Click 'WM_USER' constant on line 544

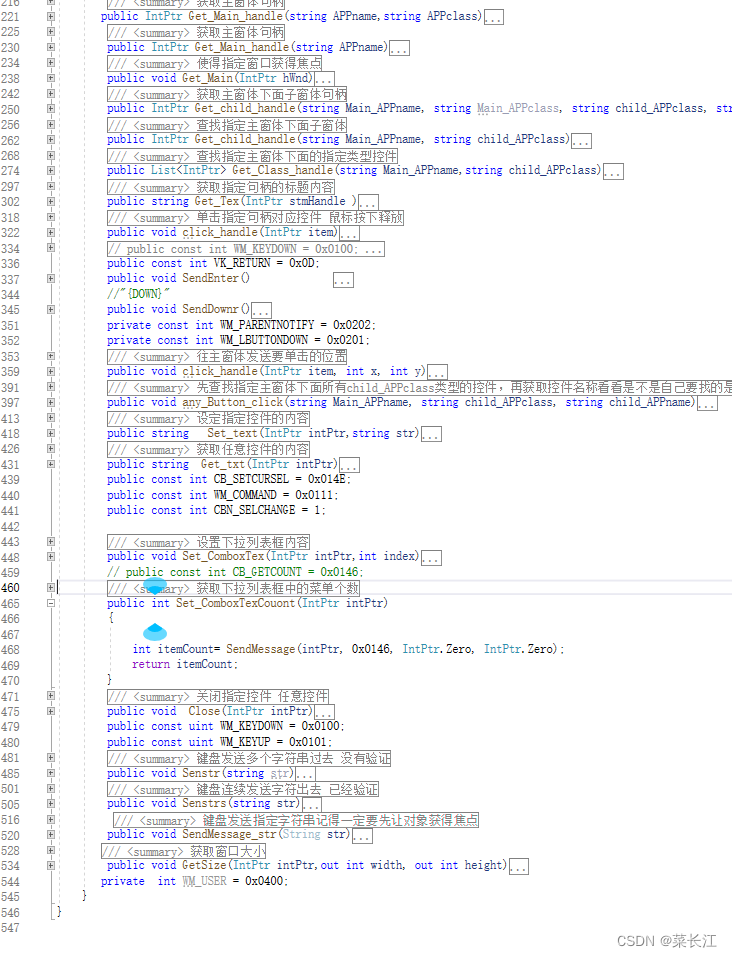(205, 881)
